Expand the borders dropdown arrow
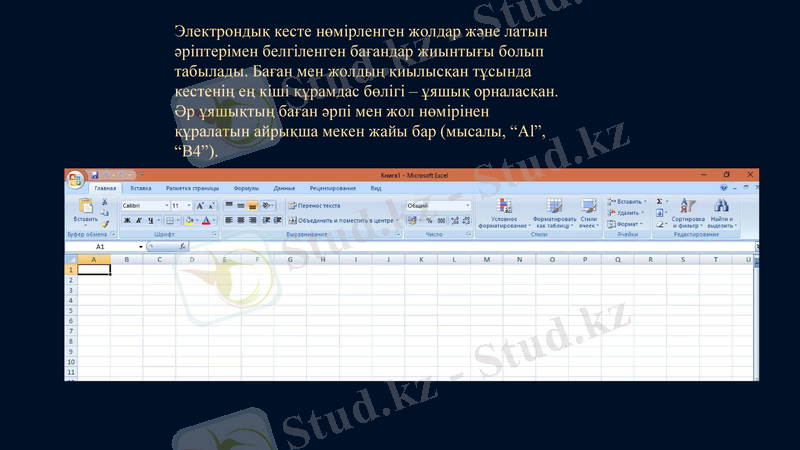Screen dimensions: 800x450 pos(178,220)
